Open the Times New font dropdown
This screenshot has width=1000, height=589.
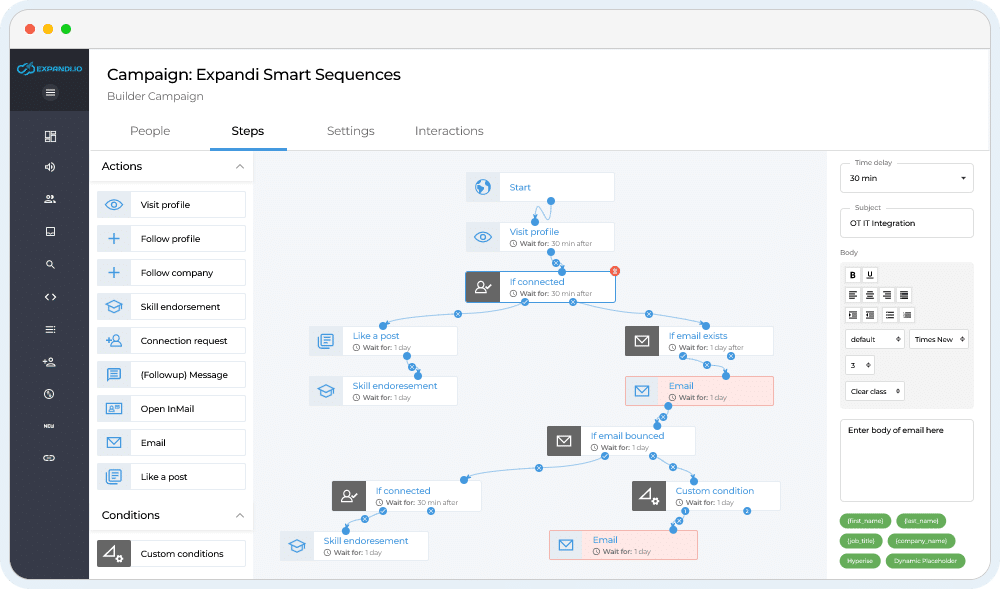[938, 340]
